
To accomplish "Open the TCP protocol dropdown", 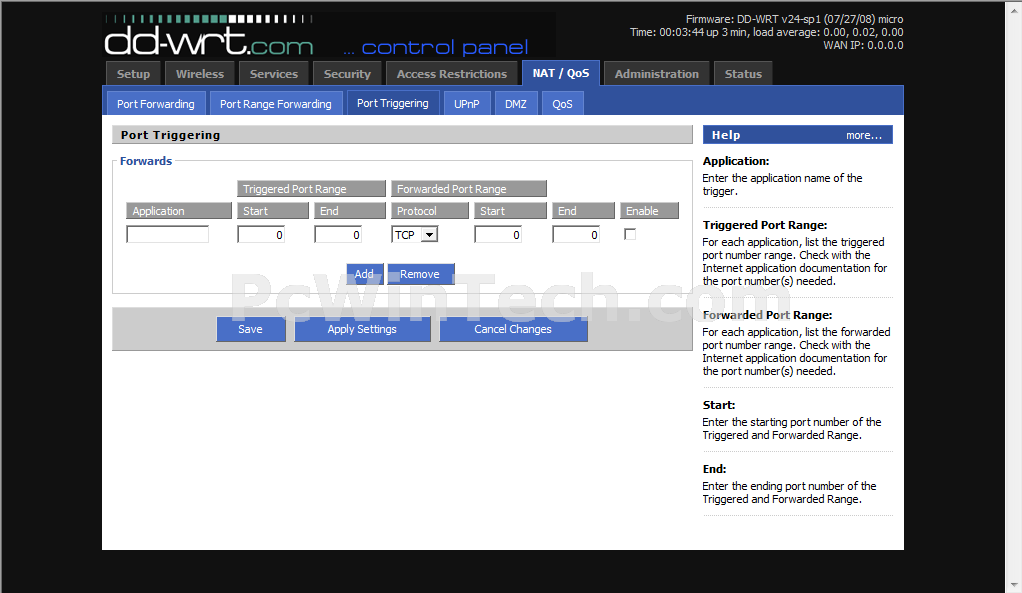I will point(415,234).
